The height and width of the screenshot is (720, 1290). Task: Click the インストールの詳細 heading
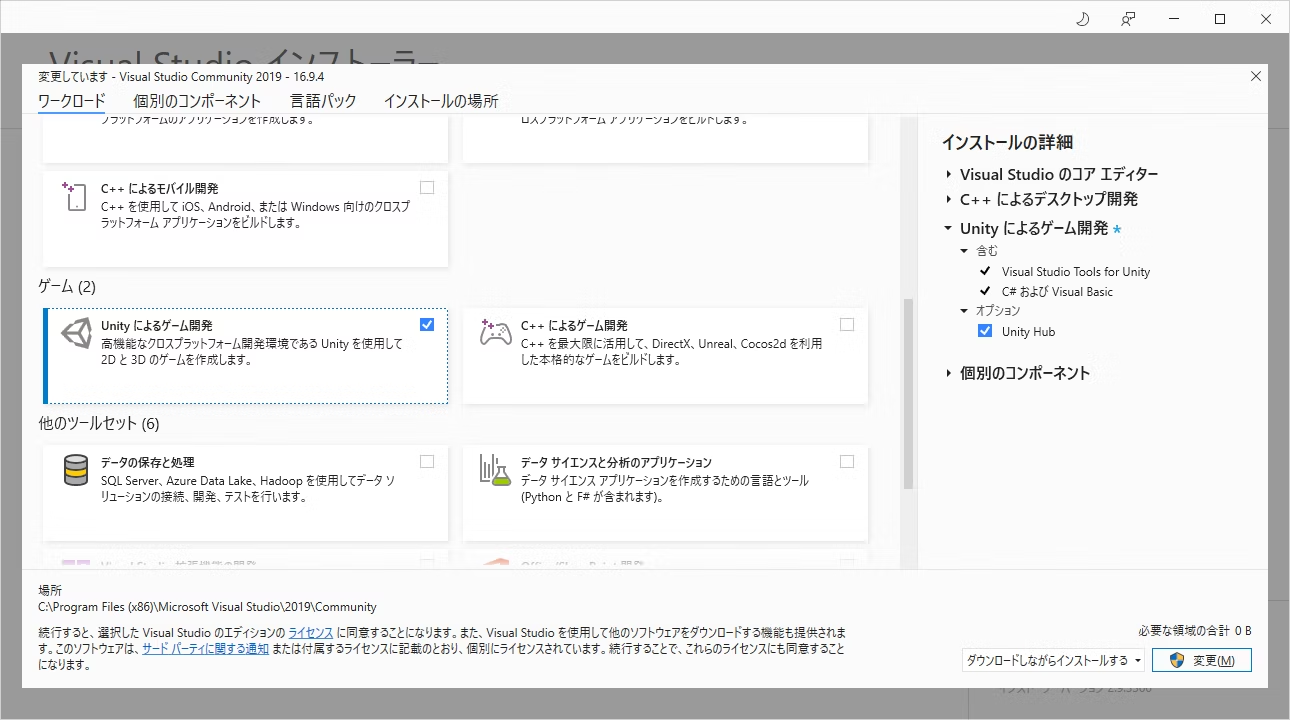click(1007, 143)
